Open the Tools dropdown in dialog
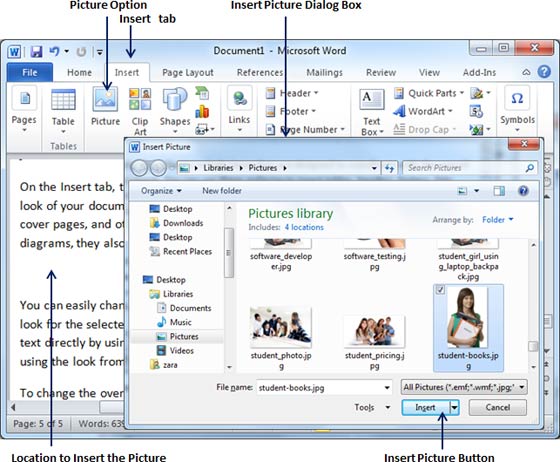This screenshot has width=560, height=462. [x=372, y=407]
